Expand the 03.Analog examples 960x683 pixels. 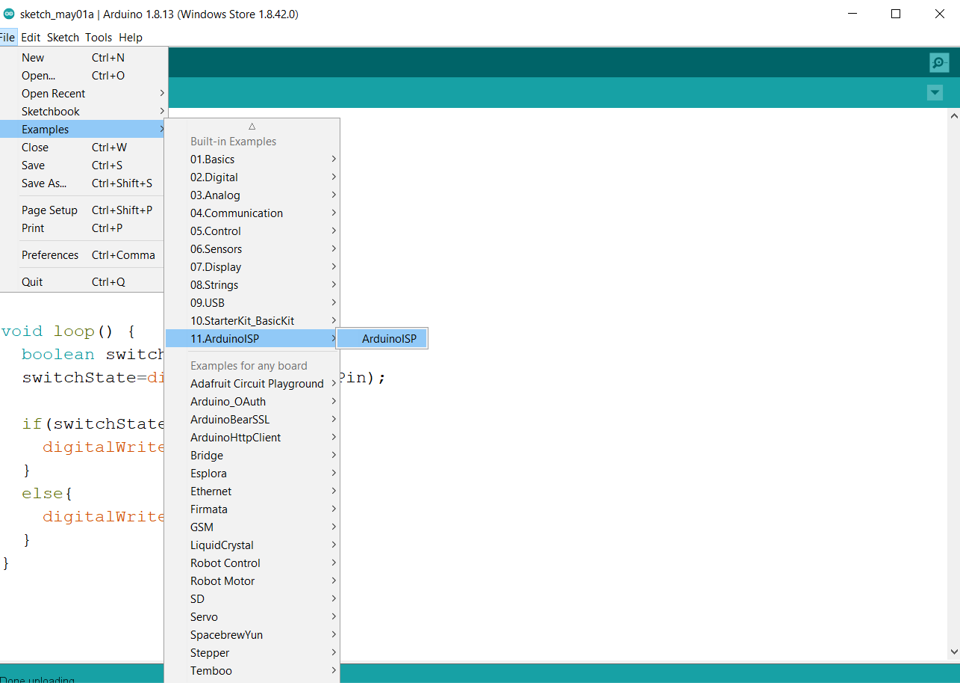pos(252,195)
